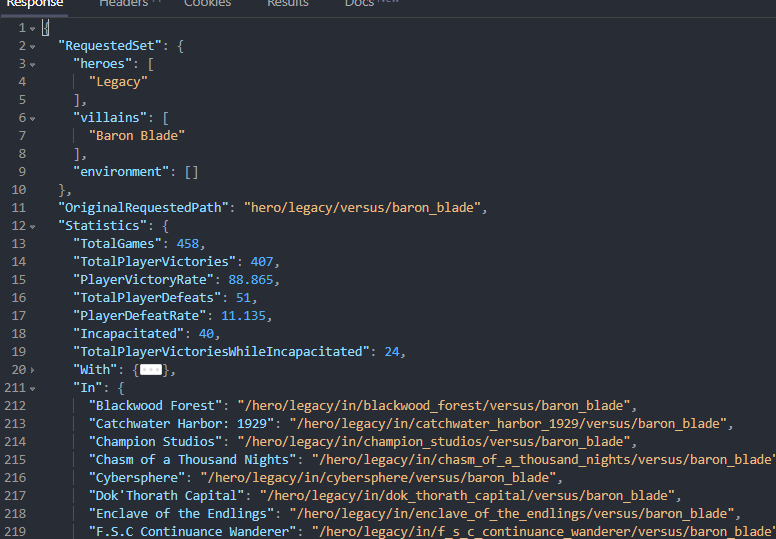776x539 pixels.
Task: Click the PlayerVictoryRate value 88.865
Action: tap(250, 280)
